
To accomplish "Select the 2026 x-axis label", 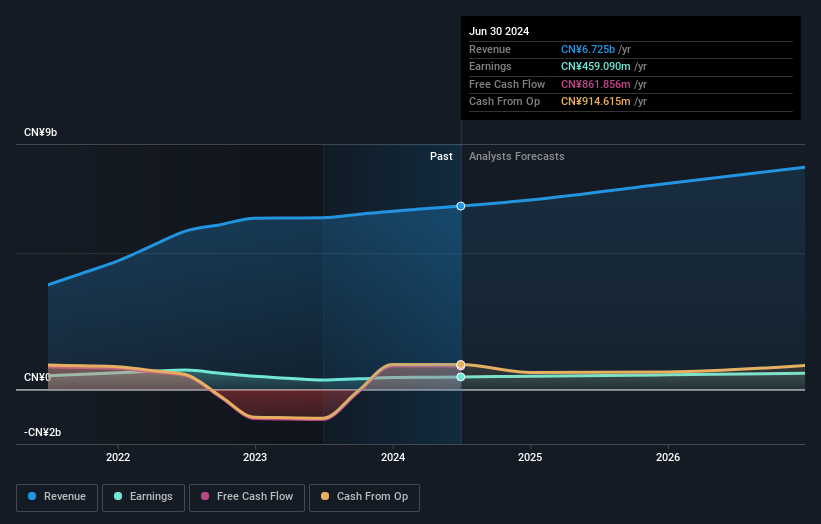I will pos(668,457).
